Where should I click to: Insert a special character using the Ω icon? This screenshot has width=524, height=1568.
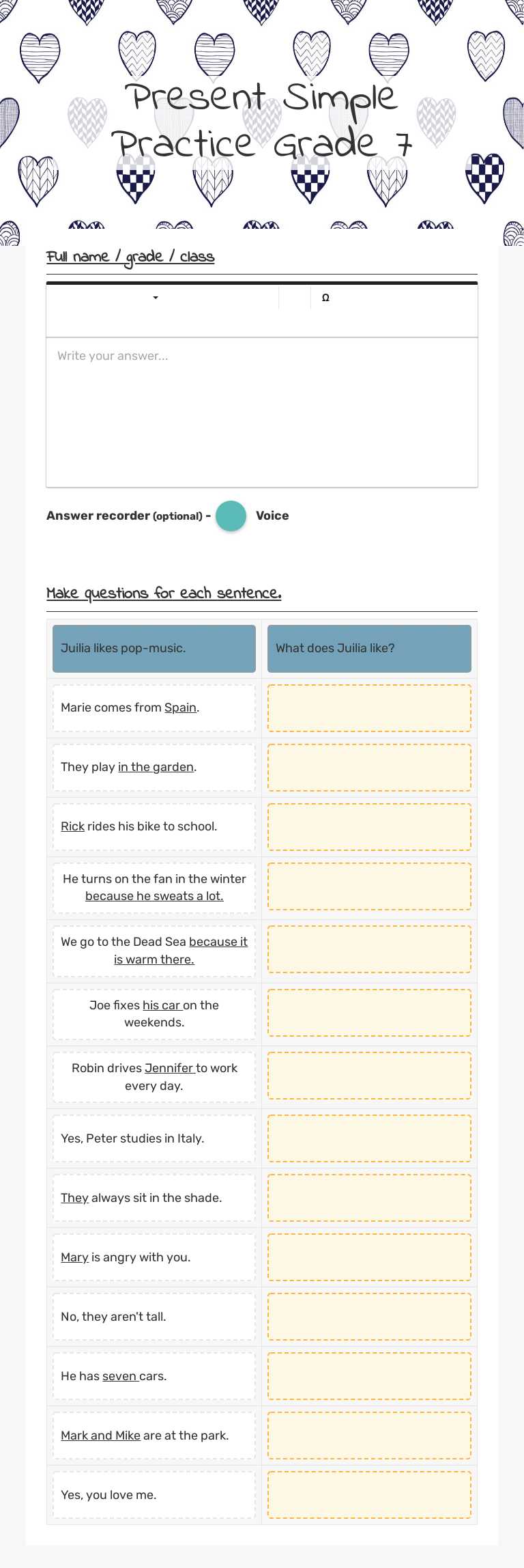pyautogui.click(x=325, y=297)
